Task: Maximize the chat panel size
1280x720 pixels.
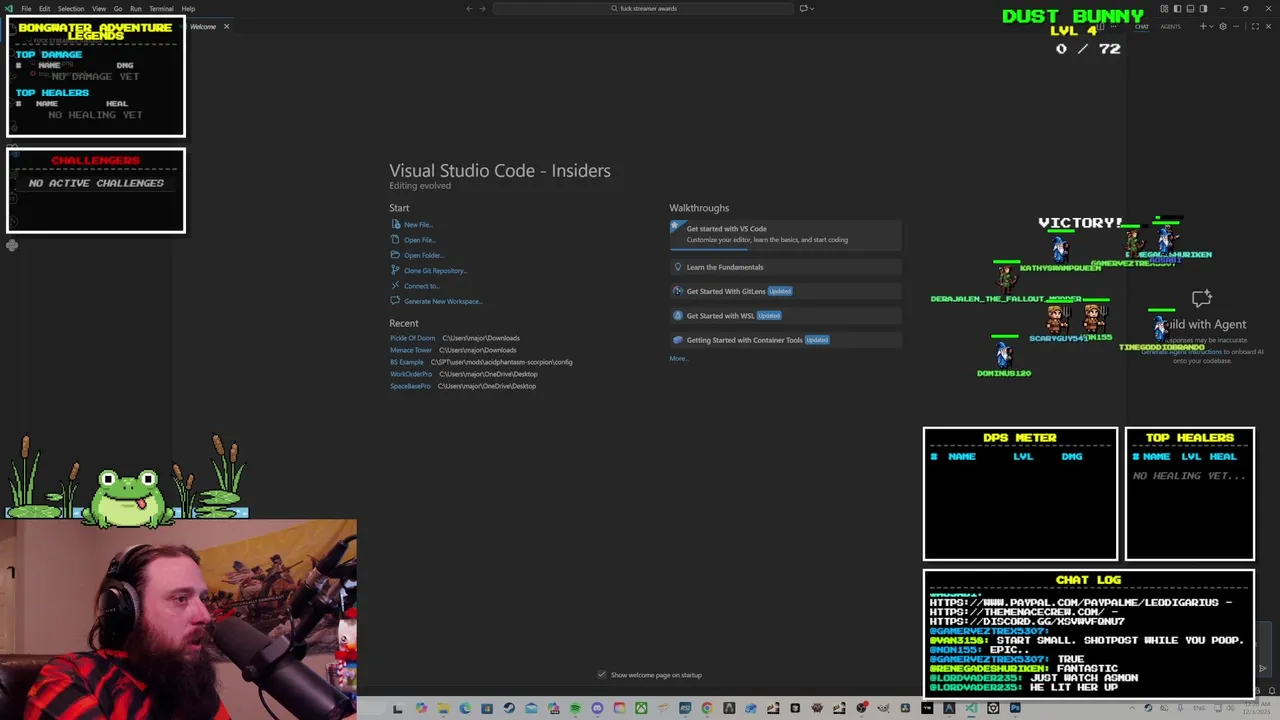Action: point(1255,26)
